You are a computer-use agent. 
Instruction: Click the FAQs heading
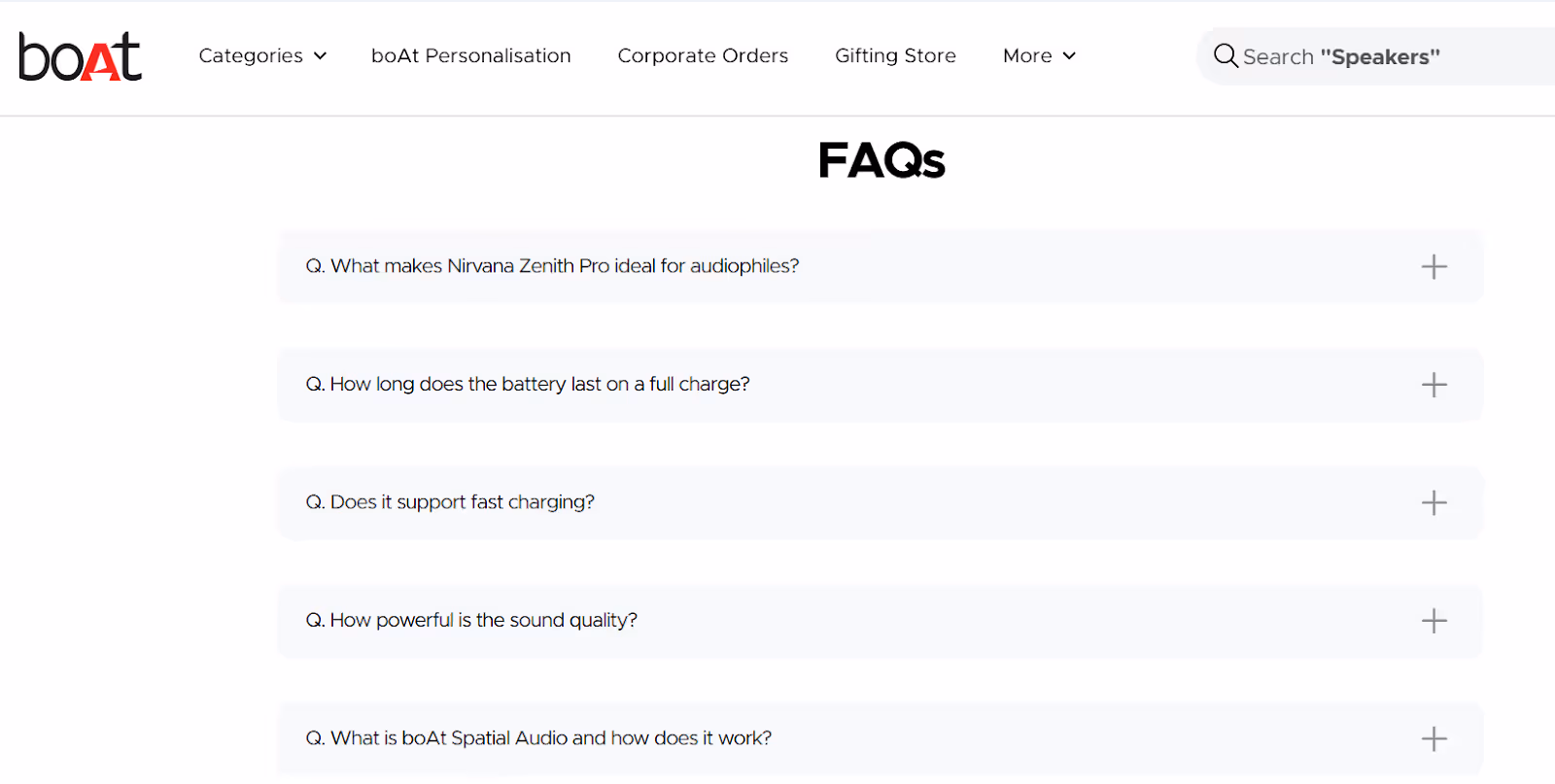881,160
